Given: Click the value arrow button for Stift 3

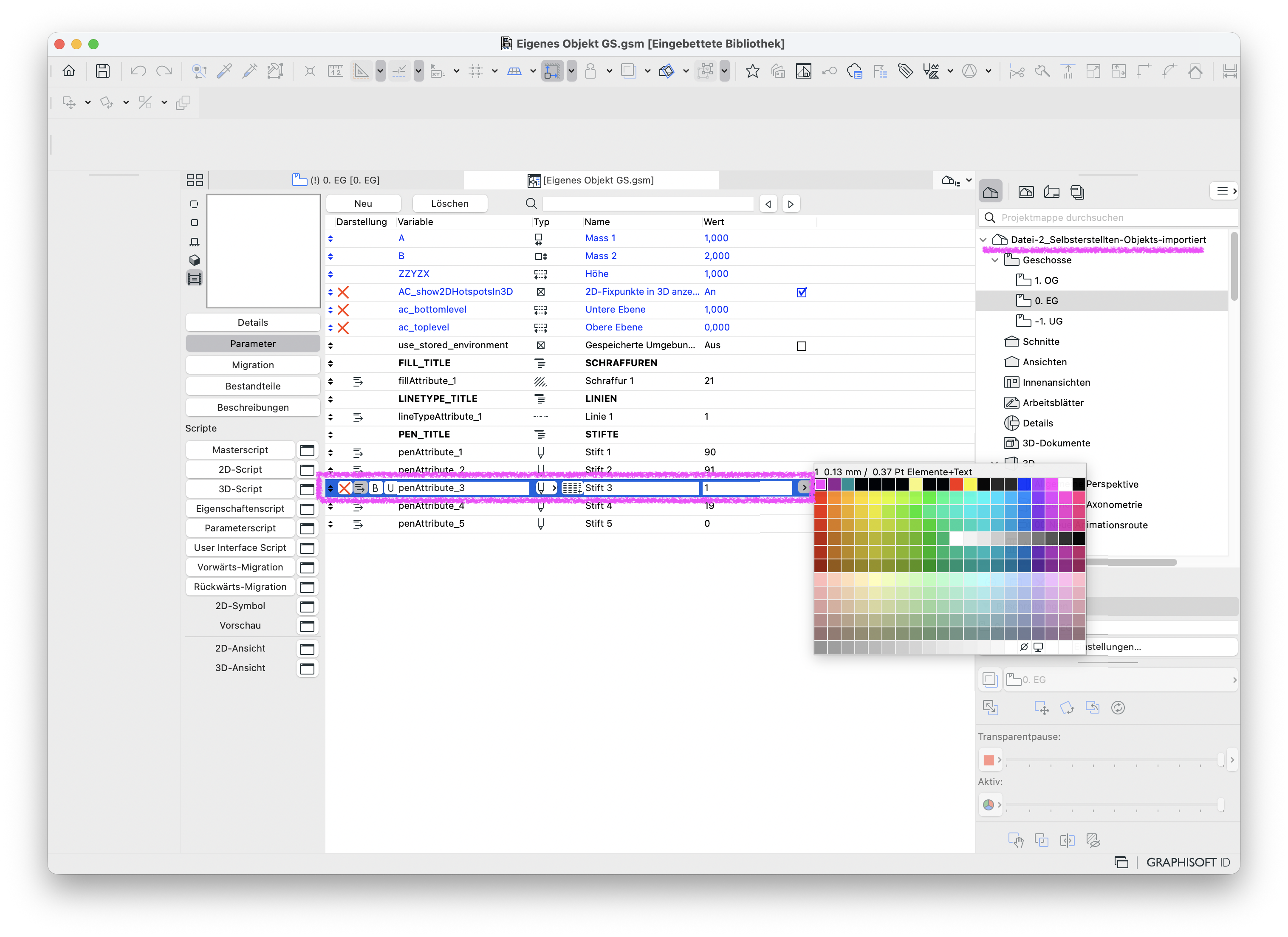Looking at the screenshot, I should [x=804, y=487].
